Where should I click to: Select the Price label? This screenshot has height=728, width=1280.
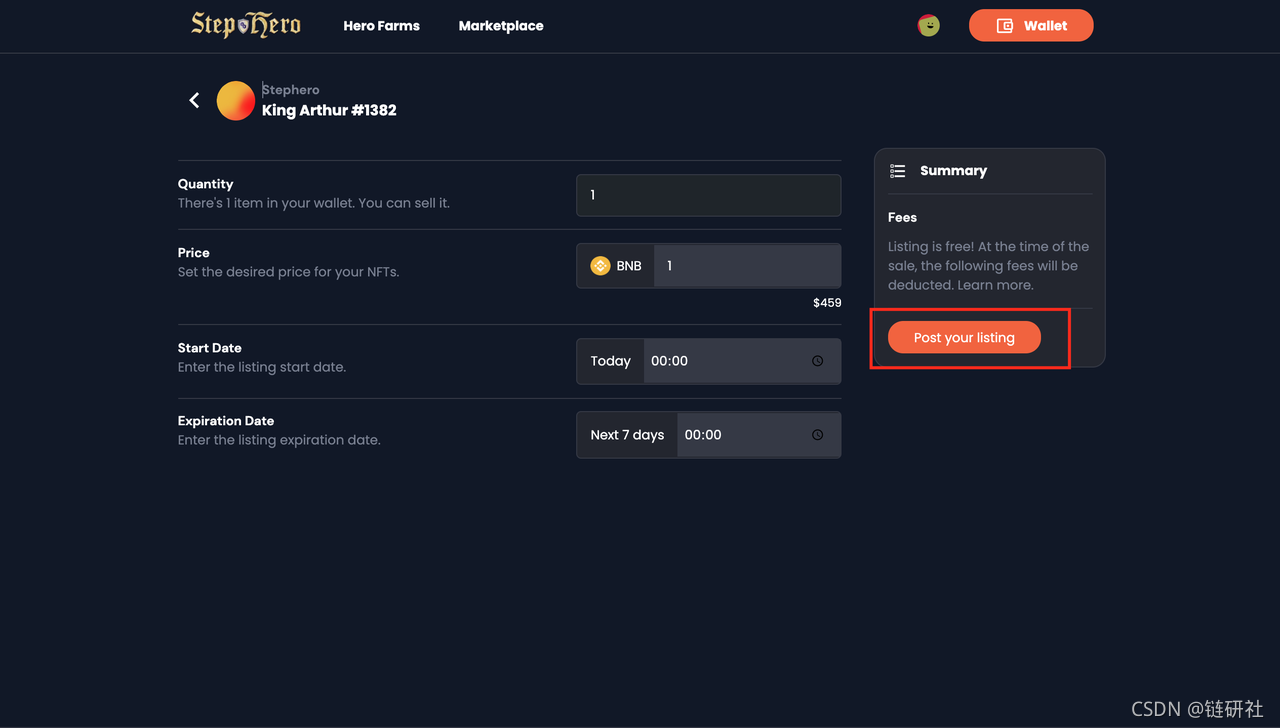(194, 253)
